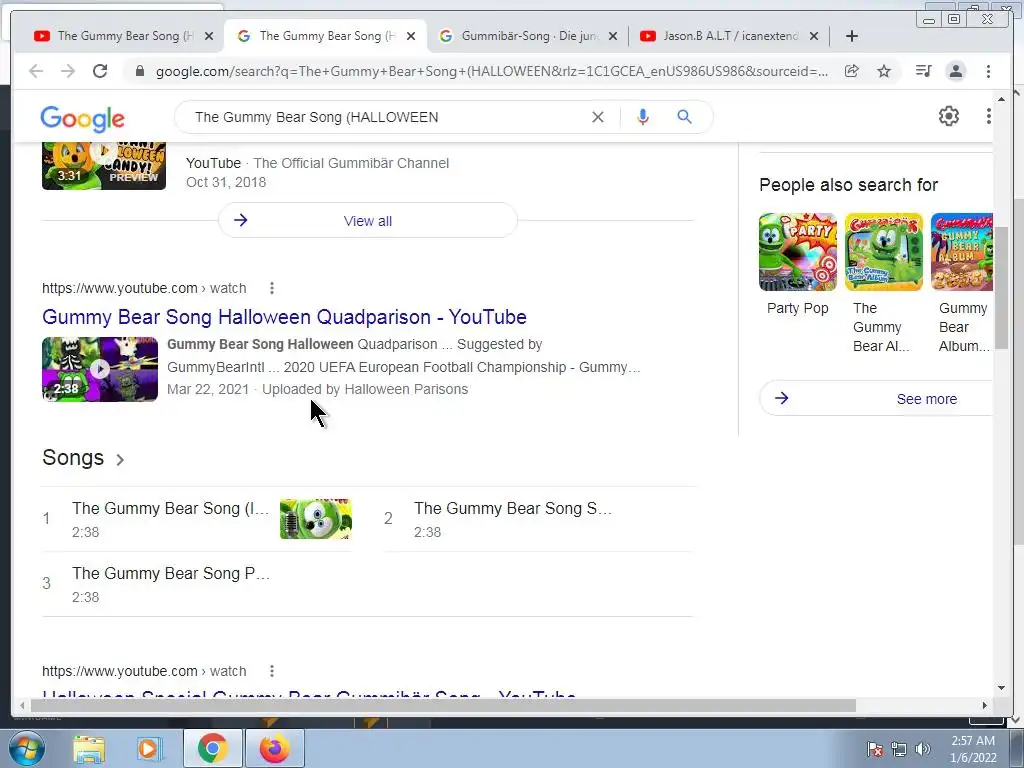This screenshot has height=768, width=1024.
Task: Open Google settings gear icon
Action: click(948, 116)
